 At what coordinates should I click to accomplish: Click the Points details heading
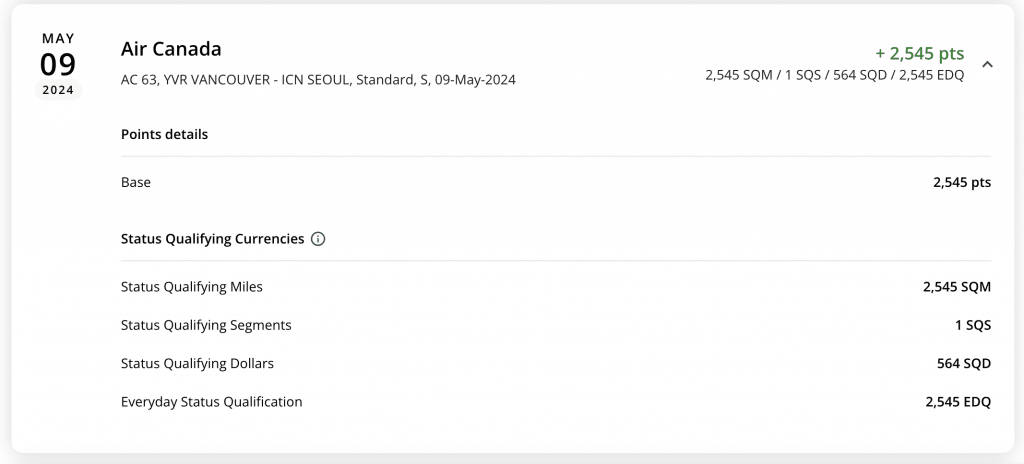tap(164, 134)
